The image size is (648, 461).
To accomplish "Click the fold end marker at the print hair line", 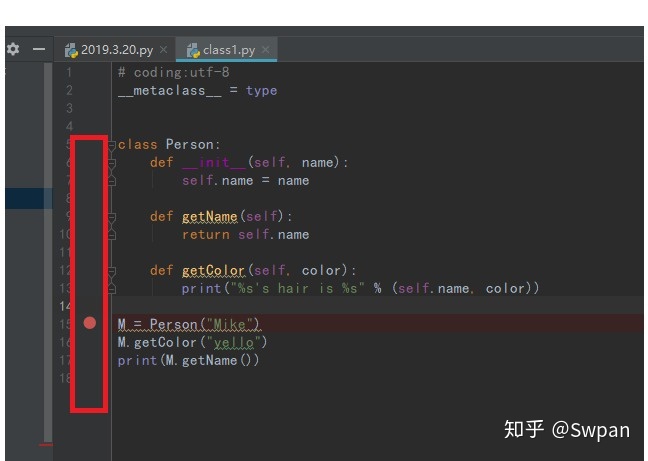I will click(x=112, y=289).
